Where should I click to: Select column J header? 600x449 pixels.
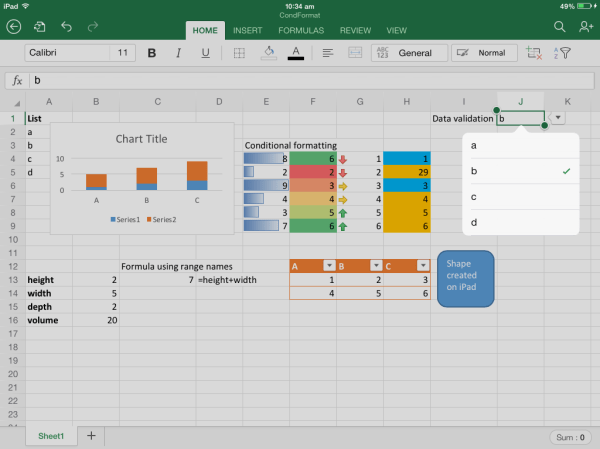(x=520, y=101)
